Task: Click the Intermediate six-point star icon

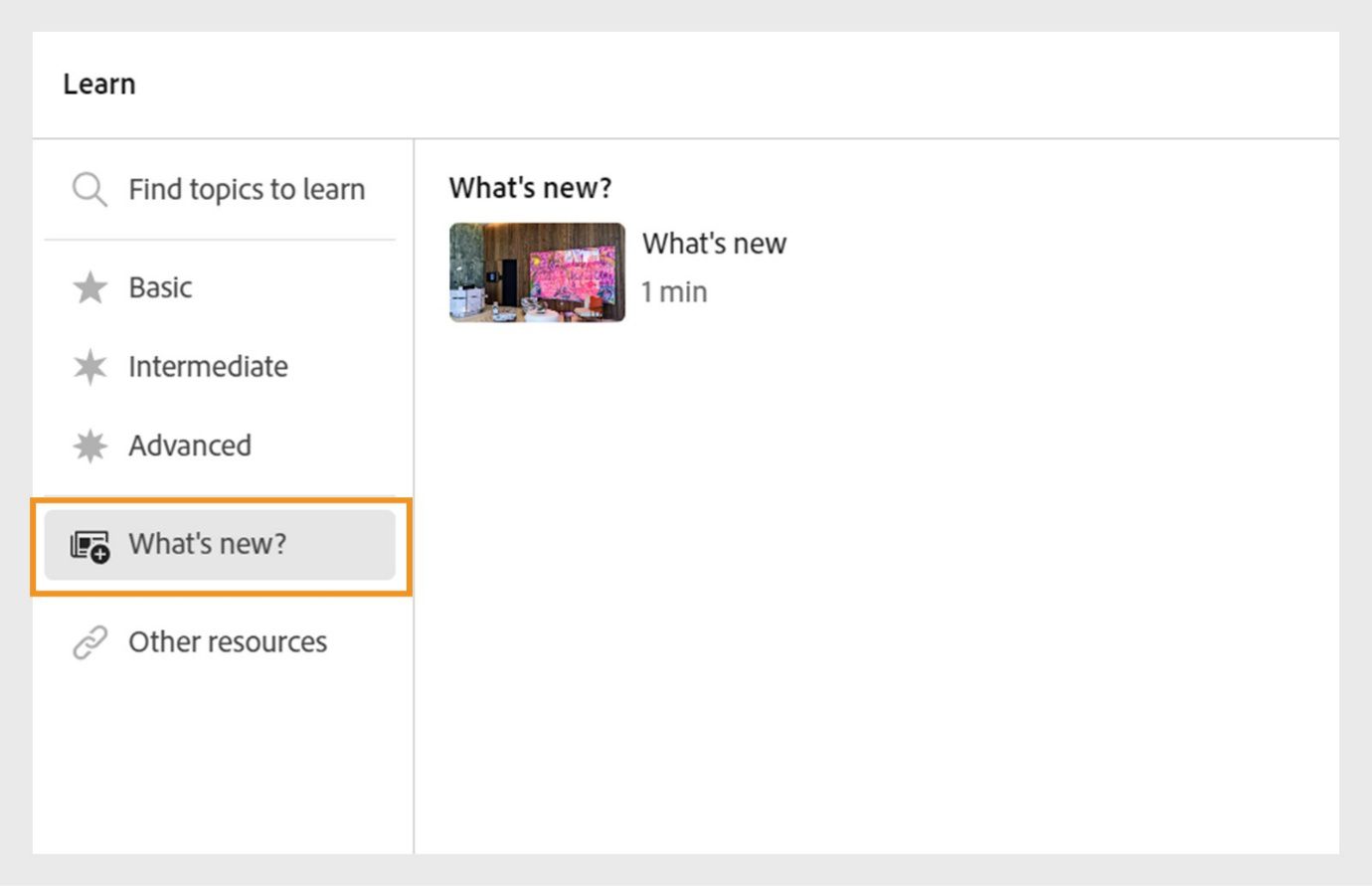Action: 90,367
